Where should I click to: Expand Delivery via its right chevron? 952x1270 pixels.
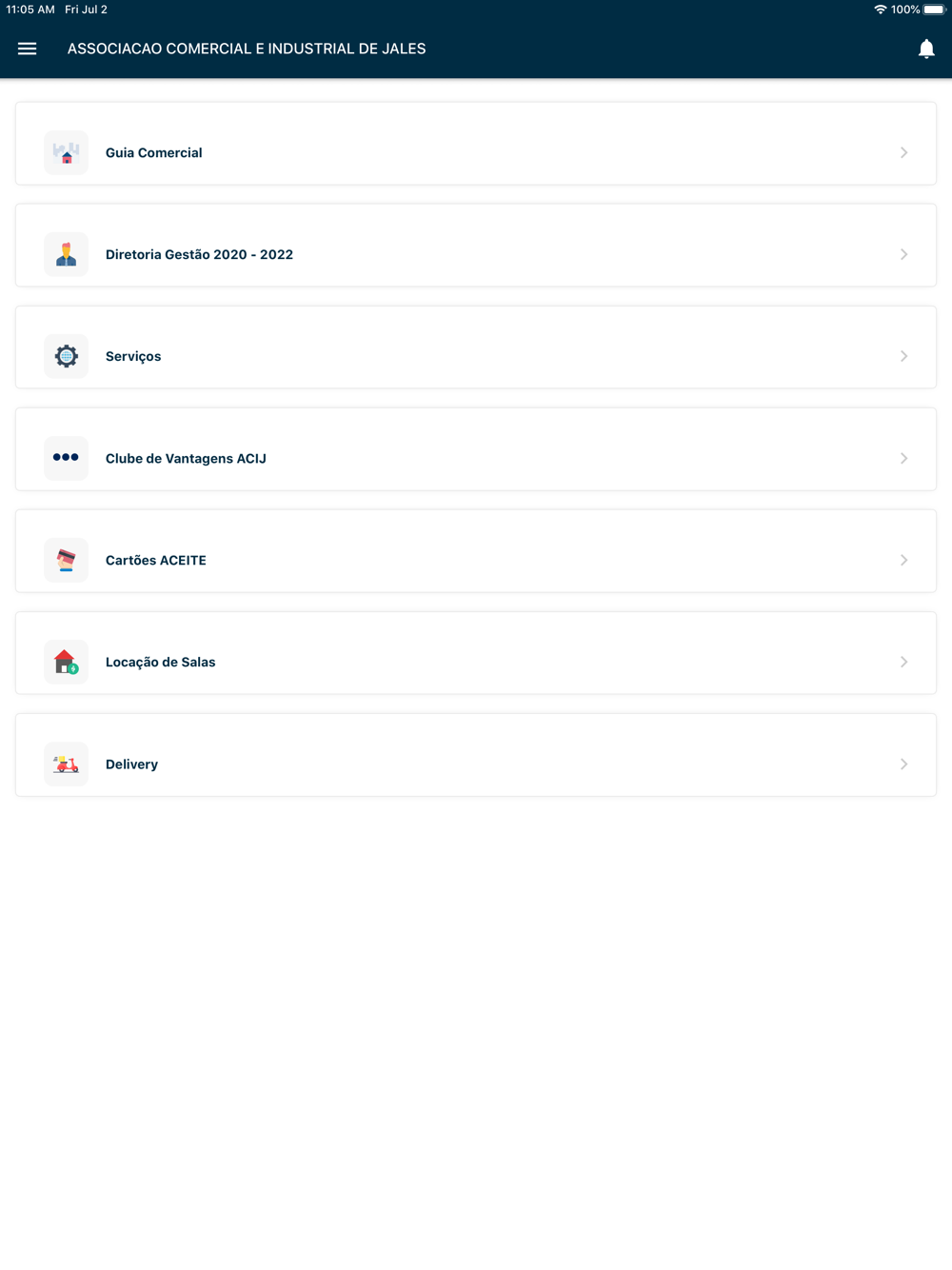(x=904, y=764)
